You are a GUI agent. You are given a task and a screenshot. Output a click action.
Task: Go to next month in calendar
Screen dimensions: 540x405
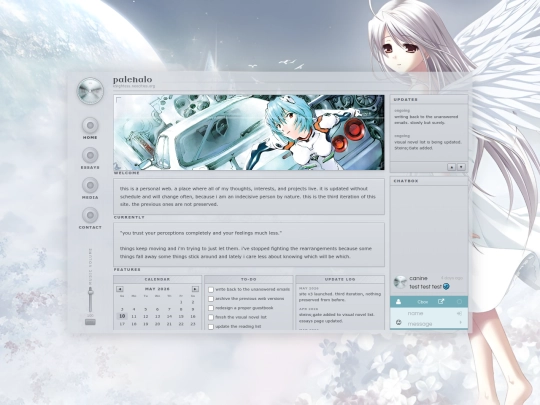[x=195, y=289]
